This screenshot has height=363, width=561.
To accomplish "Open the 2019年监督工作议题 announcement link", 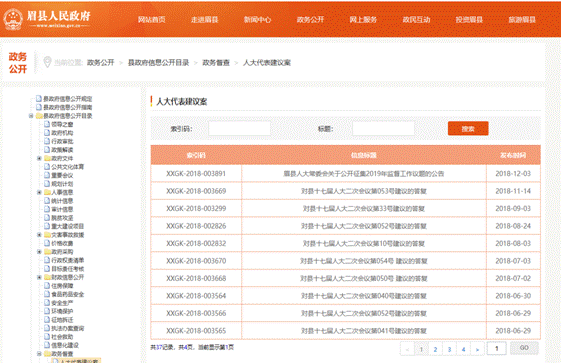I will 364,174.
